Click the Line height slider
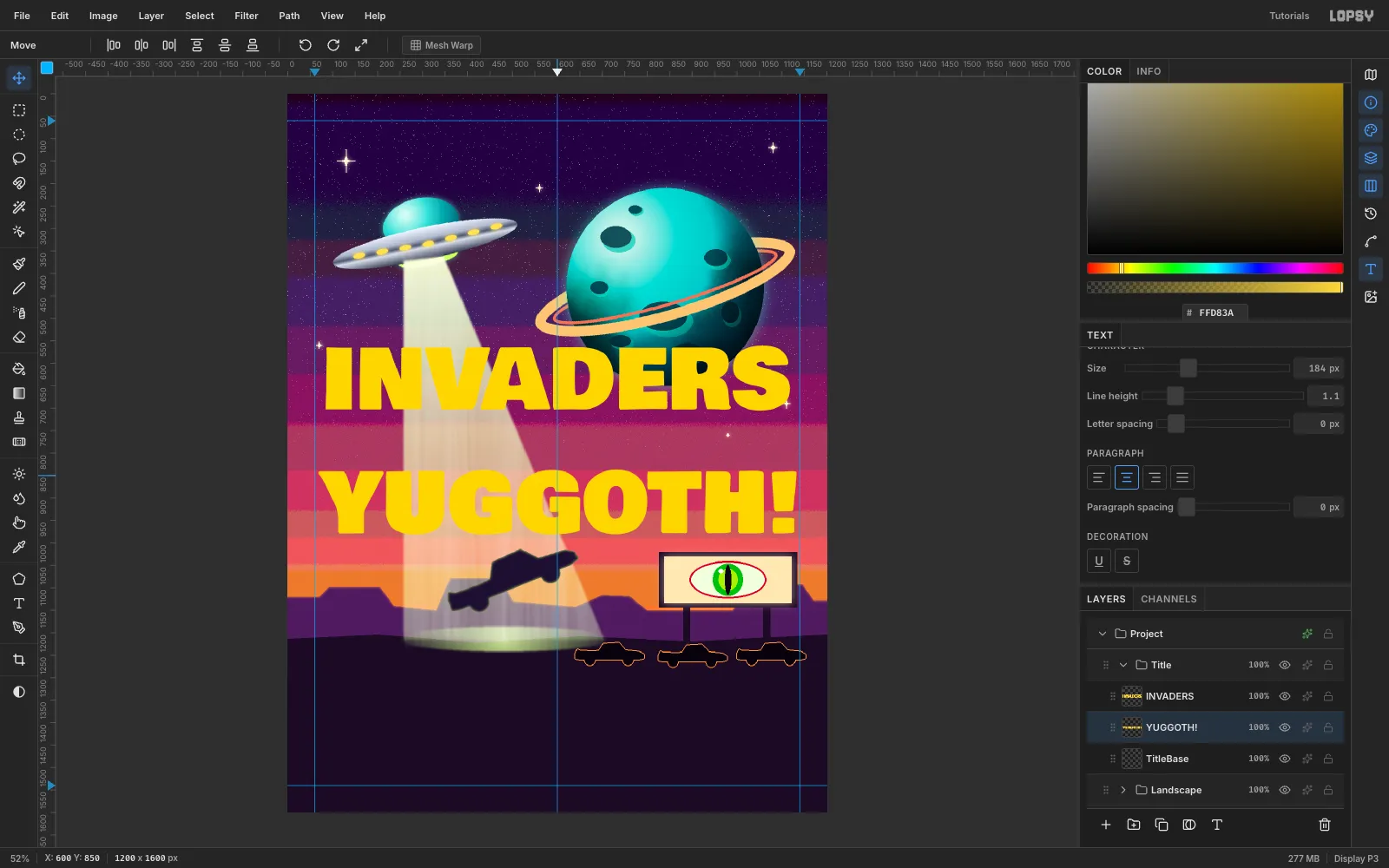 click(x=1222, y=396)
